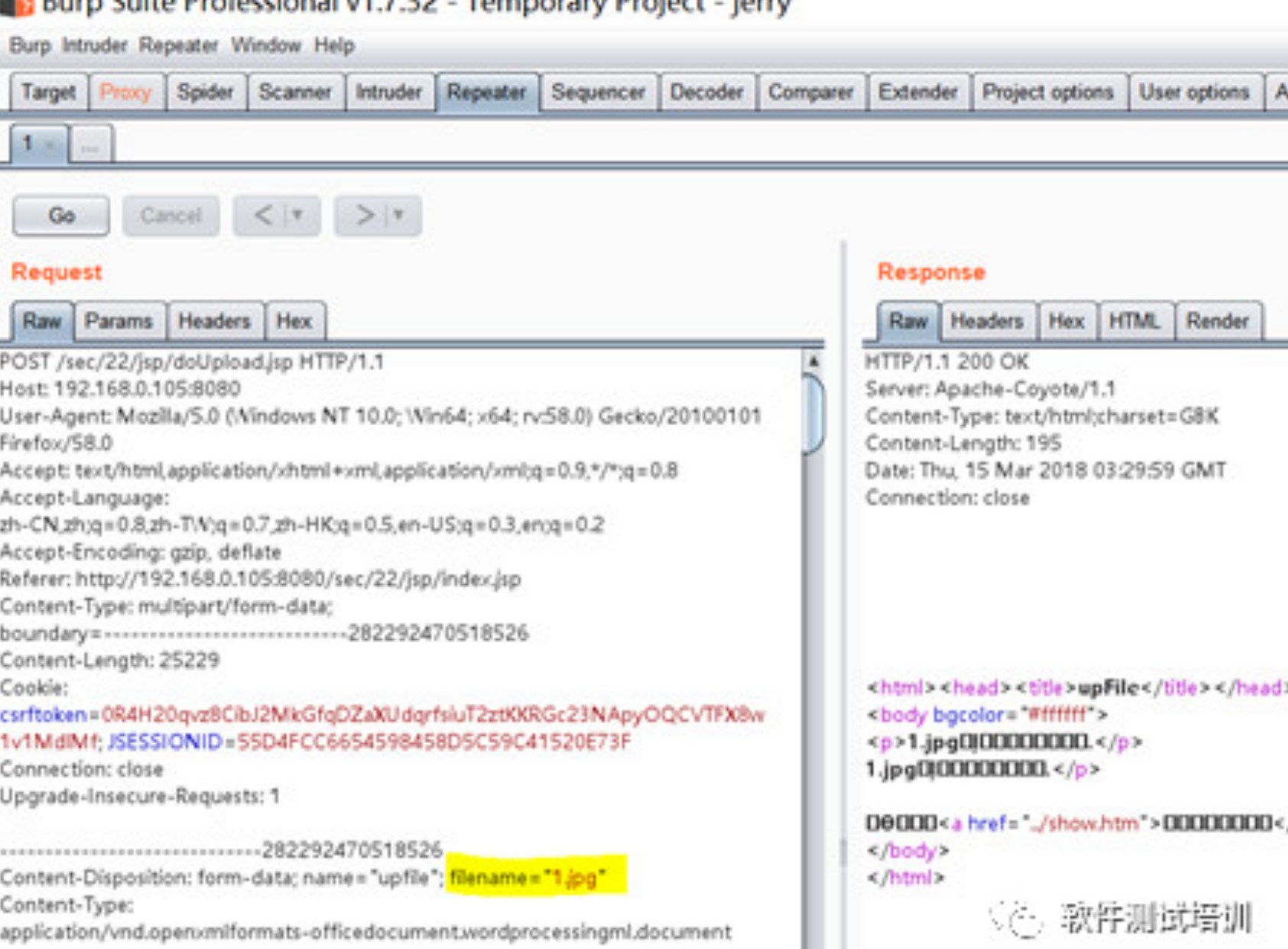Select Repeater request tab 1
The image size is (1288, 949).
tap(28, 143)
